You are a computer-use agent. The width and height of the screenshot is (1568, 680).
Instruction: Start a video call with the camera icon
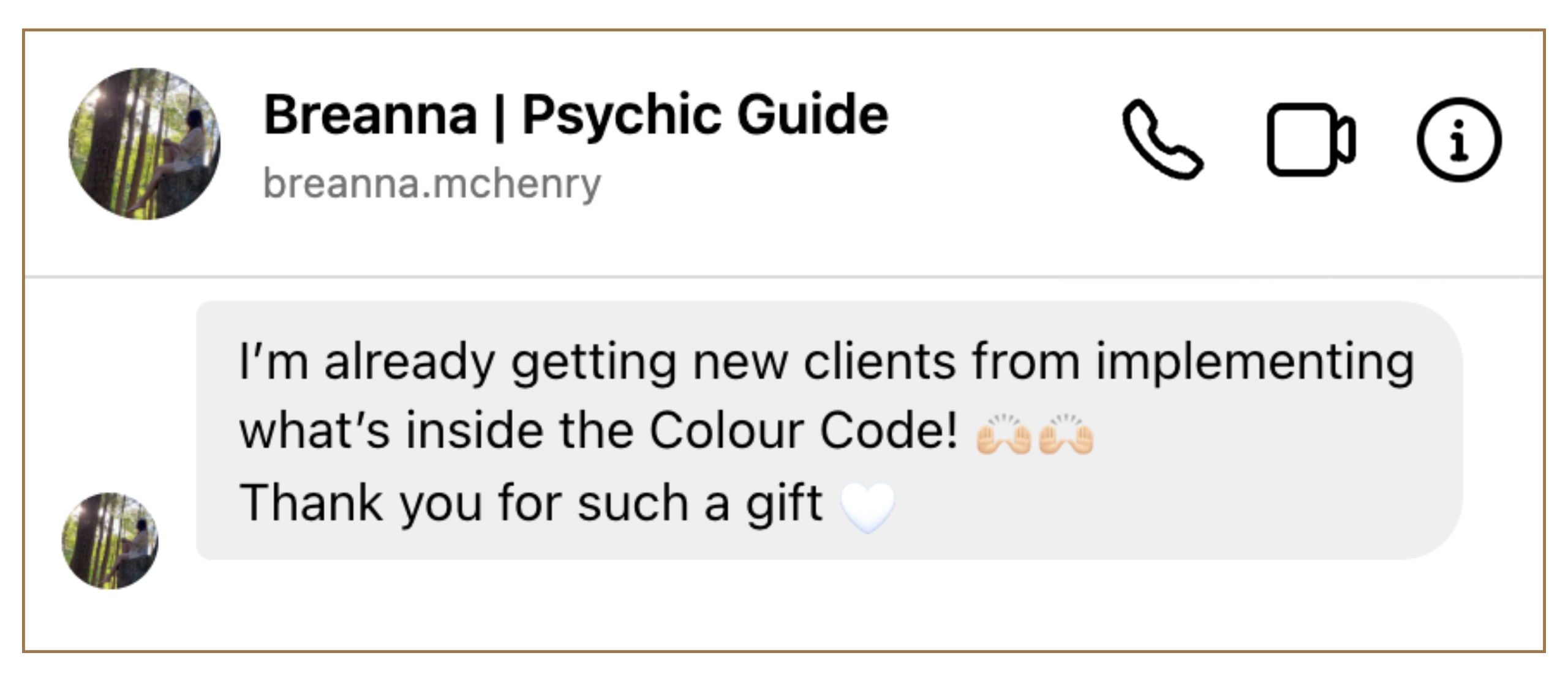click(x=1311, y=140)
